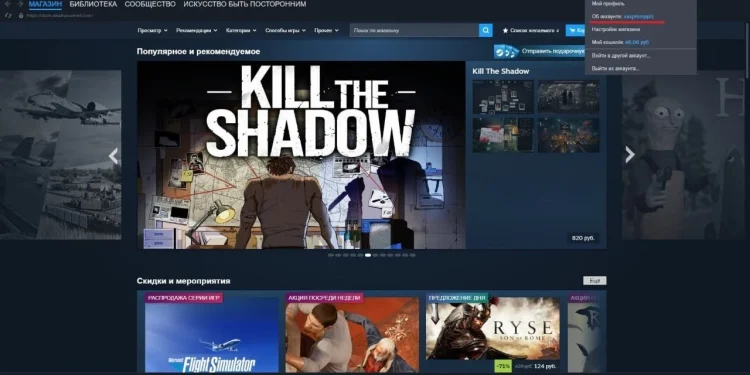Expand the Категории dropdown
The width and height of the screenshot is (750, 375).
tap(241, 30)
